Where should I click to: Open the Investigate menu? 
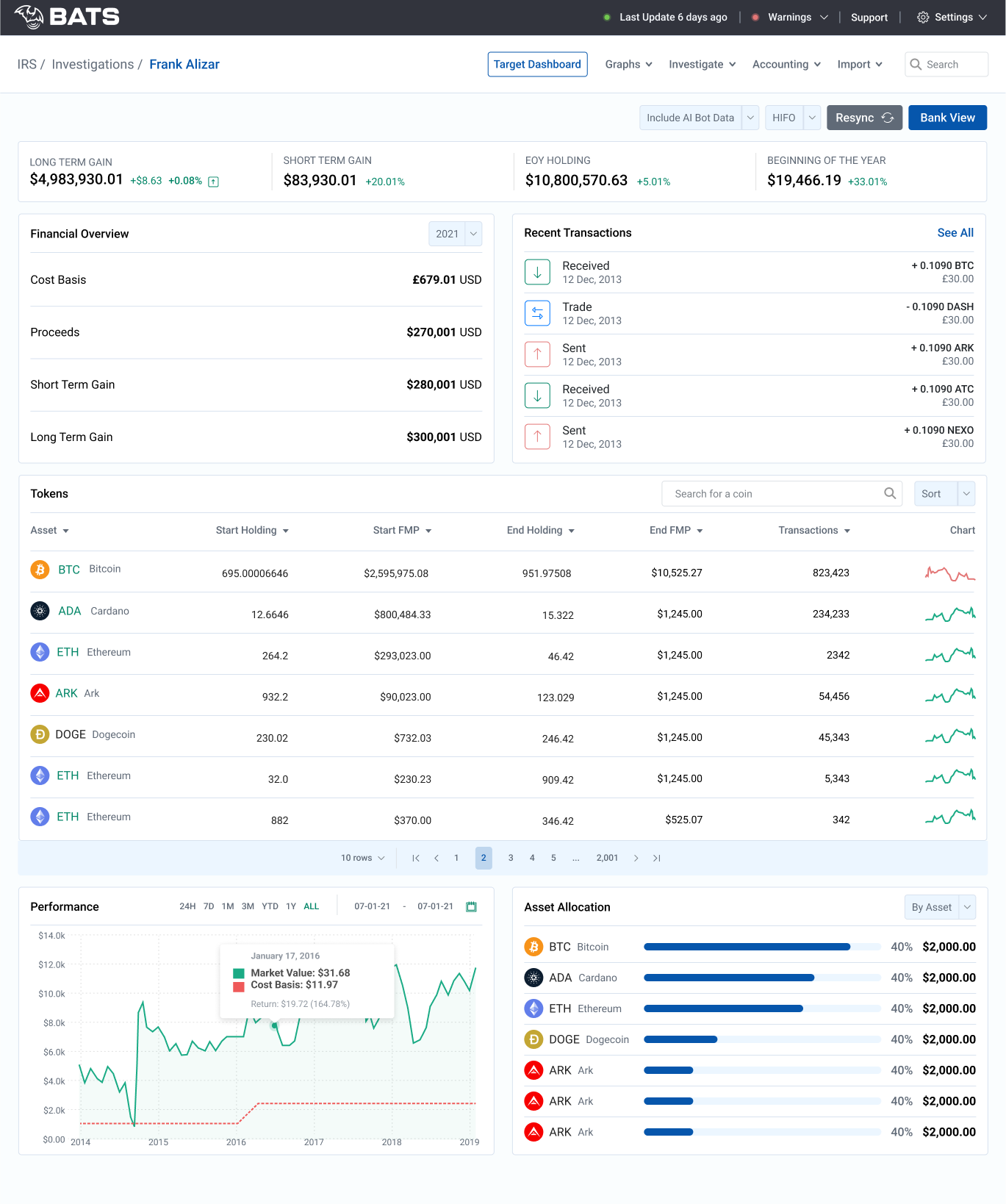[x=702, y=65]
